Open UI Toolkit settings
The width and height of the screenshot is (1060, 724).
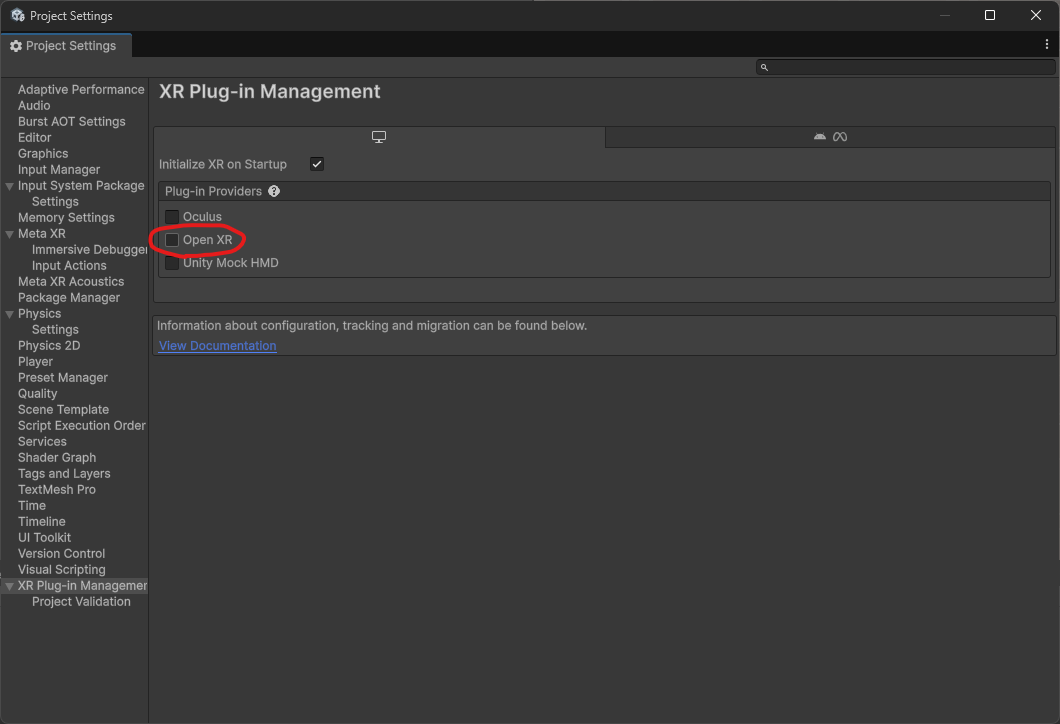pyautogui.click(x=45, y=537)
